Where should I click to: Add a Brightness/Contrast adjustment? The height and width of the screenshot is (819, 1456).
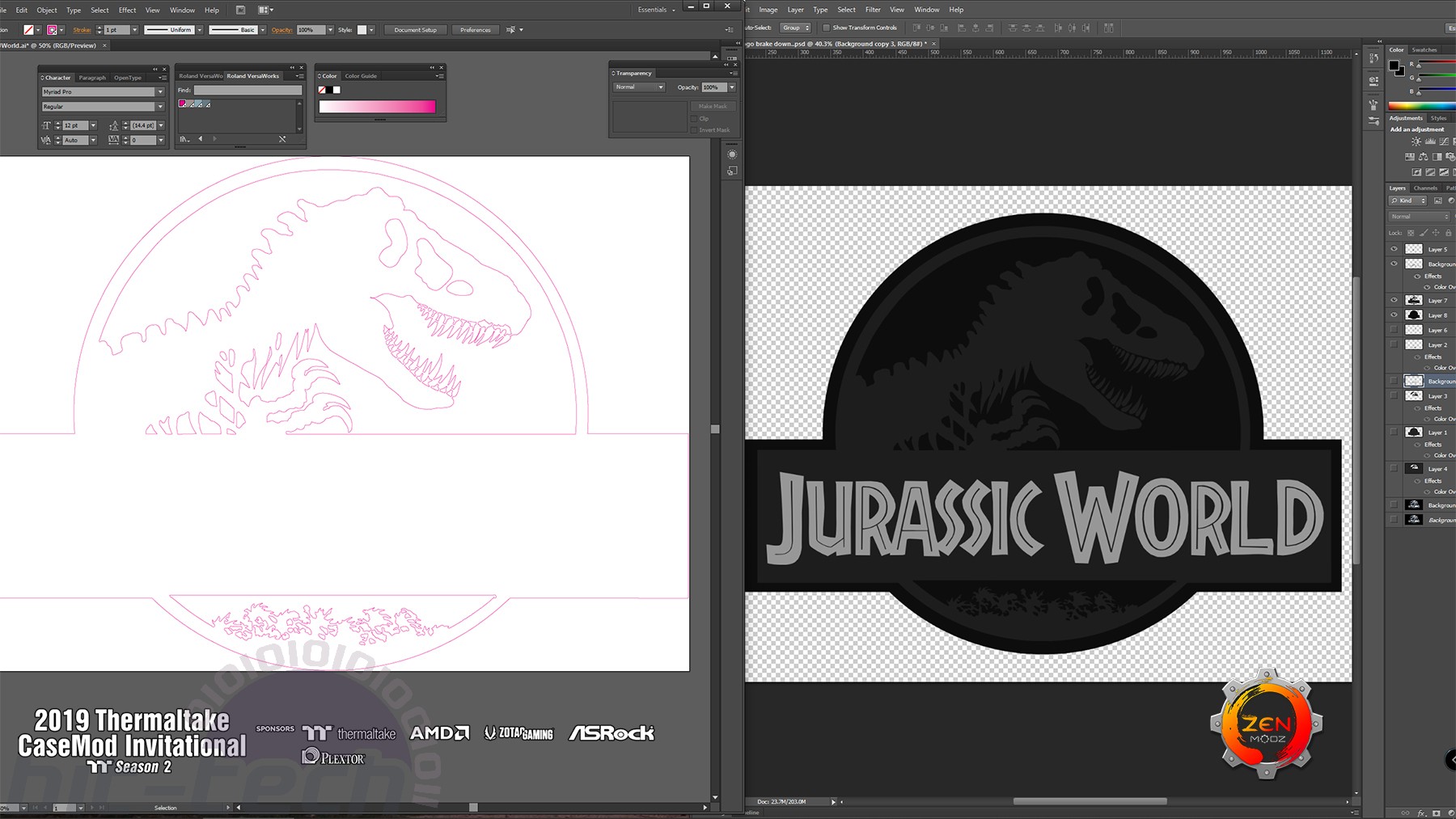pyautogui.click(x=1416, y=141)
